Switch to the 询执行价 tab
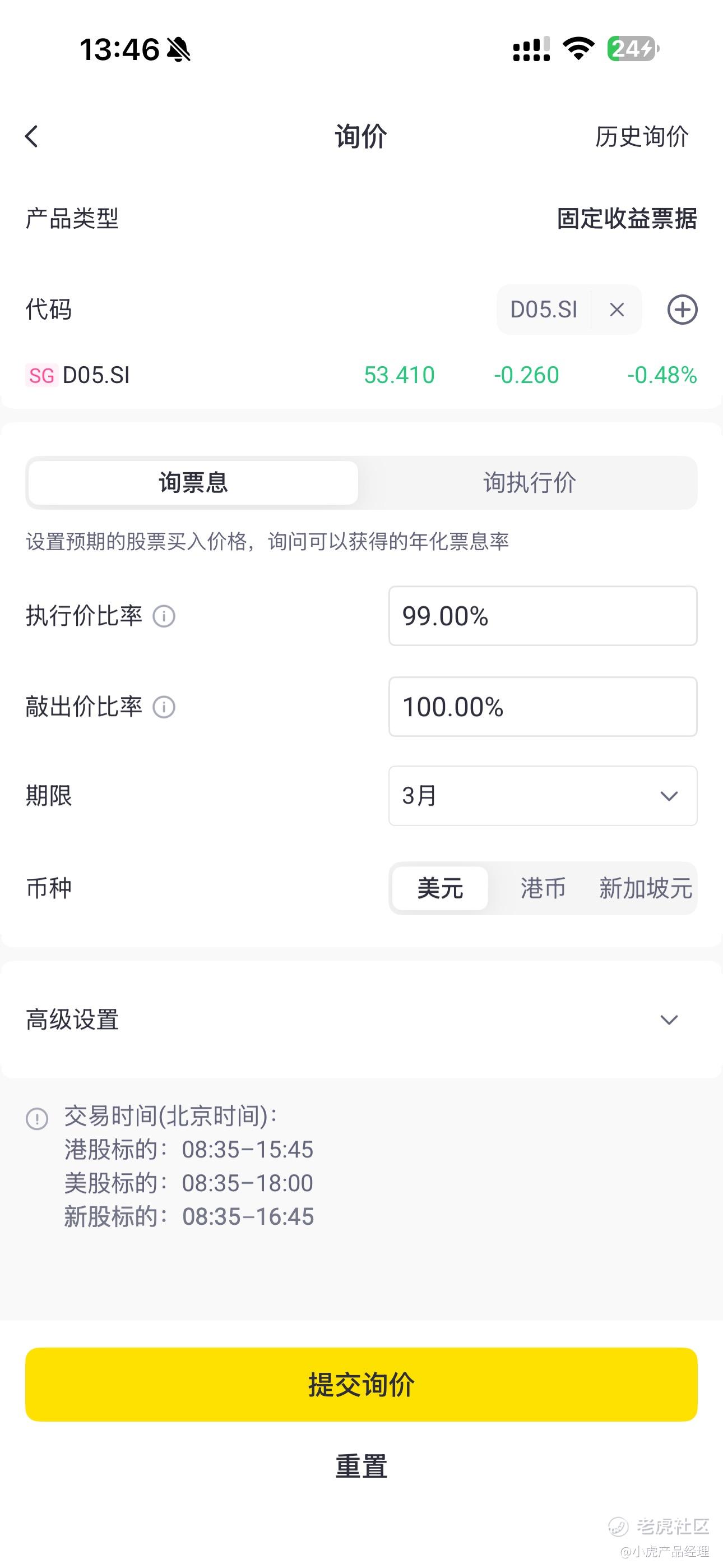This screenshot has height=1568, width=723. [529, 483]
